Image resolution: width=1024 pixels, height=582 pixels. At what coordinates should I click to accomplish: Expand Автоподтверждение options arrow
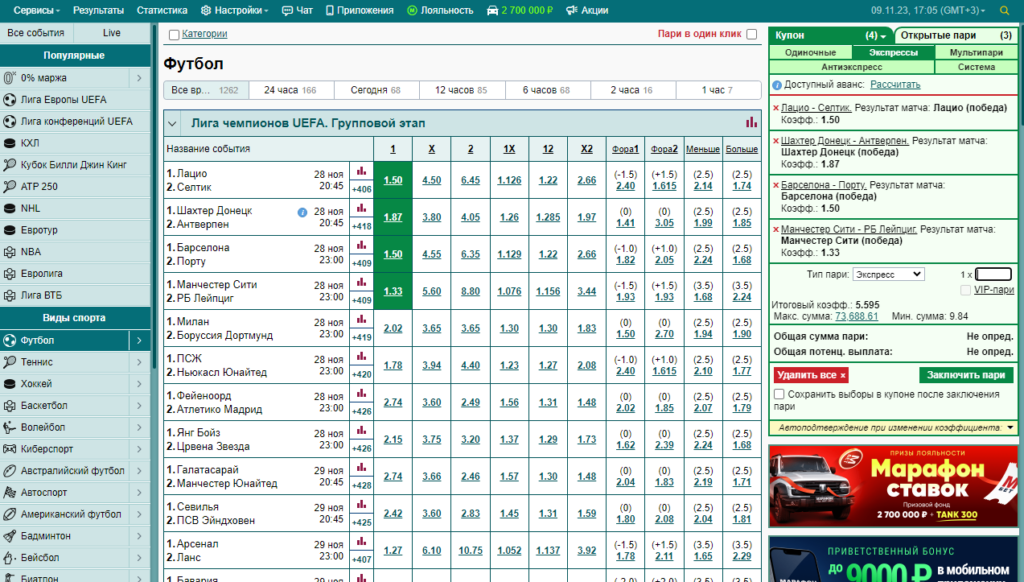(1010, 428)
